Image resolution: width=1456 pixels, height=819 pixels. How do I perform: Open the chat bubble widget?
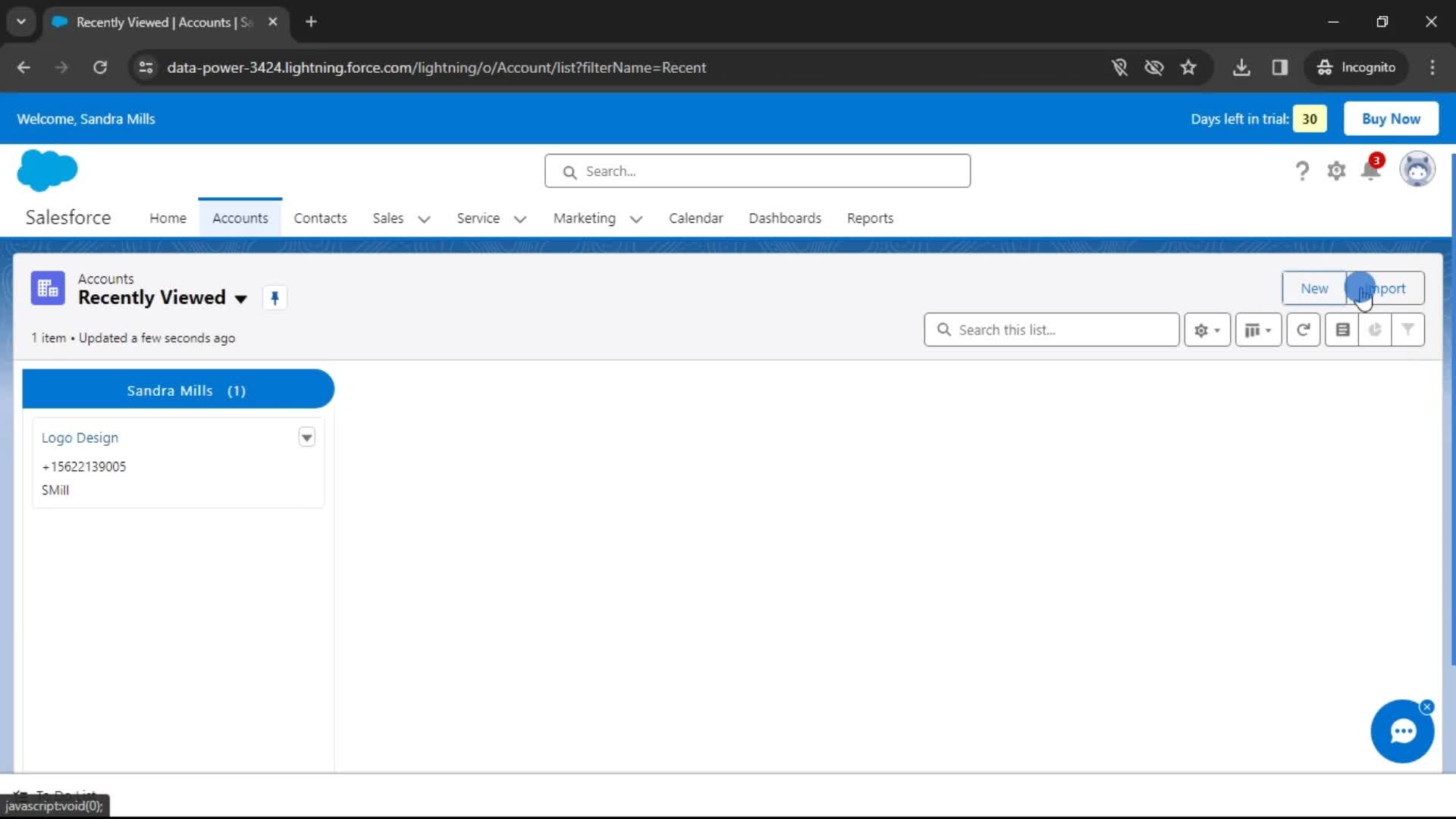coord(1401,732)
